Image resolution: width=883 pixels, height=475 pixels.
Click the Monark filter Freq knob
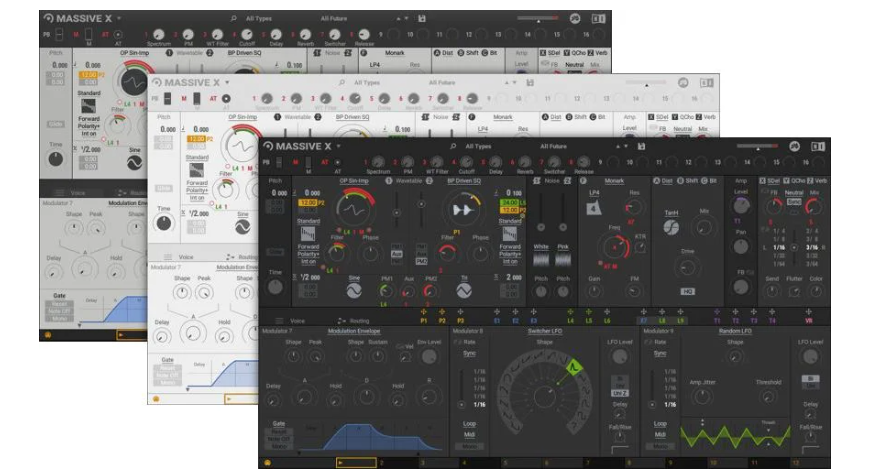pos(614,247)
